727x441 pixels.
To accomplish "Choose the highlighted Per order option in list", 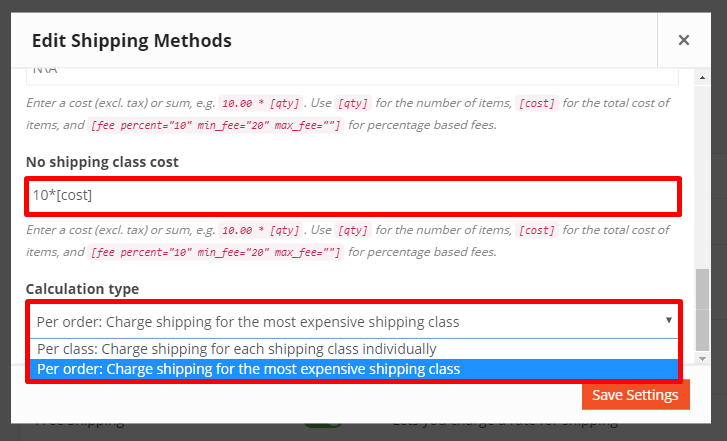I will pyautogui.click(x=248, y=369).
